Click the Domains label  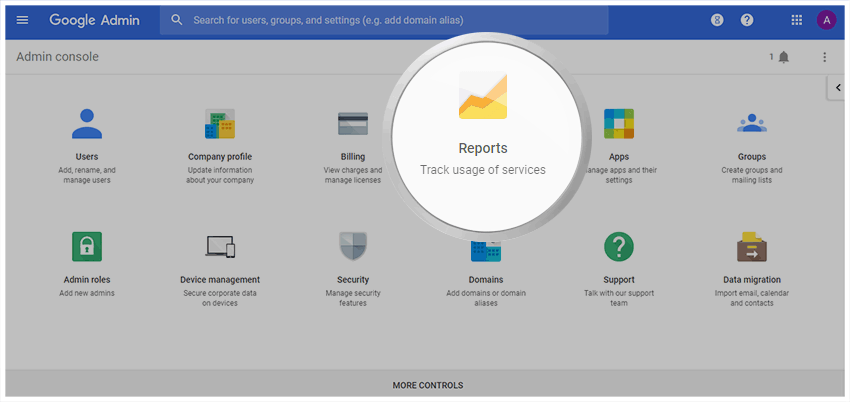point(486,280)
